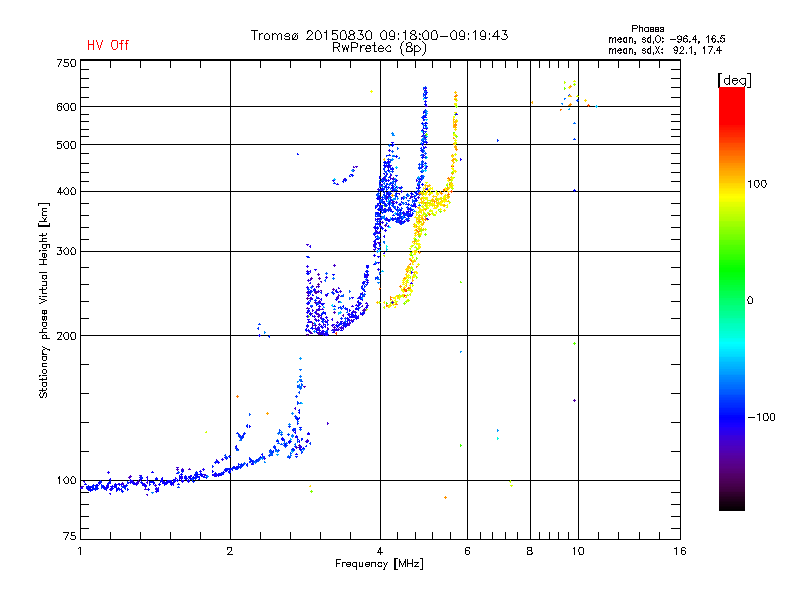The height and width of the screenshot is (600, 800).
Task: Click the y-axis tick label "400"
Action: pyautogui.click(x=66, y=191)
